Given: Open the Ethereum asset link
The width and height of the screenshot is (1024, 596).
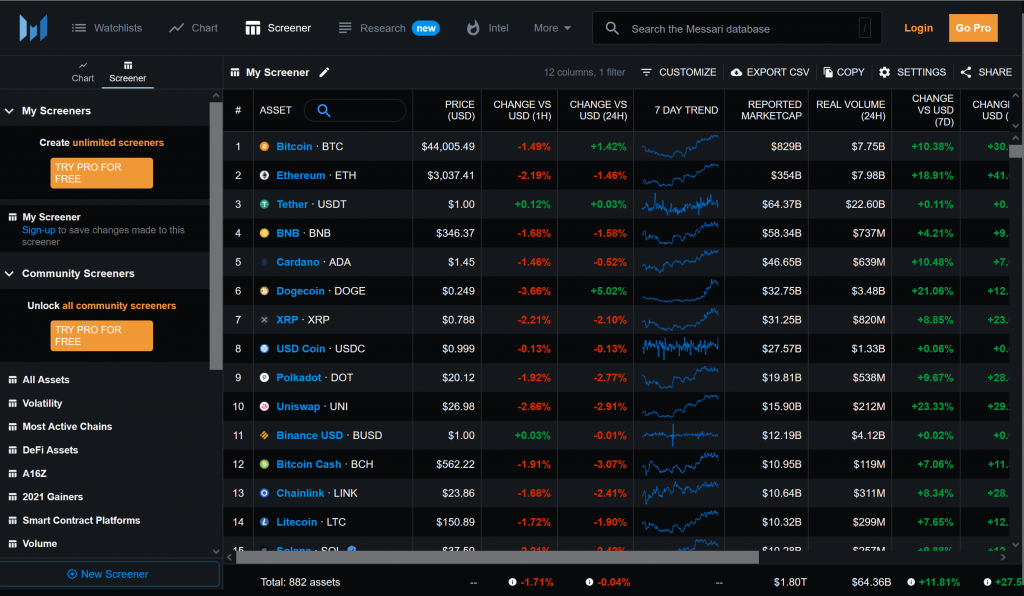Looking at the screenshot, I should point(300,176).
